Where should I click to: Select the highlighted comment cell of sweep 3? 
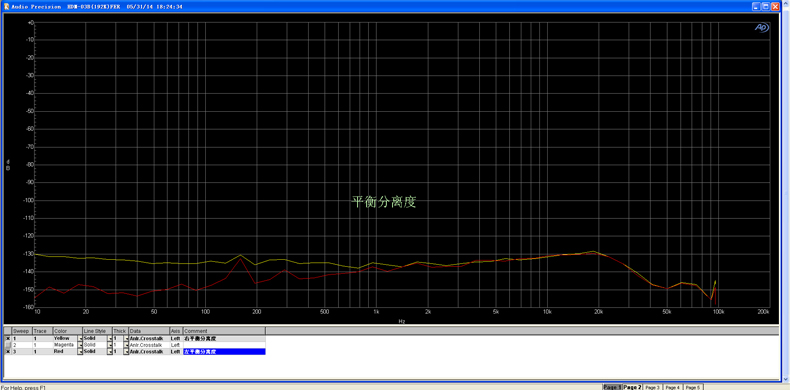(224, 351)
